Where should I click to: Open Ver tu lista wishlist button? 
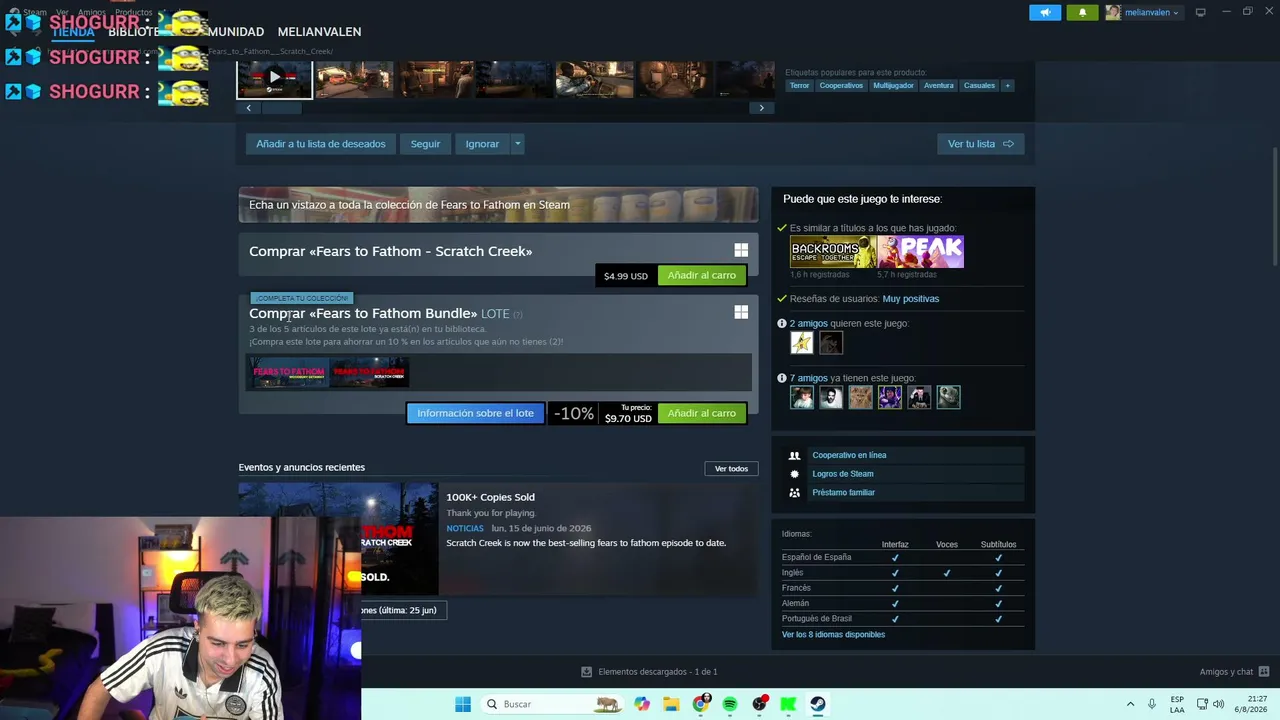(x=980, y=144)
